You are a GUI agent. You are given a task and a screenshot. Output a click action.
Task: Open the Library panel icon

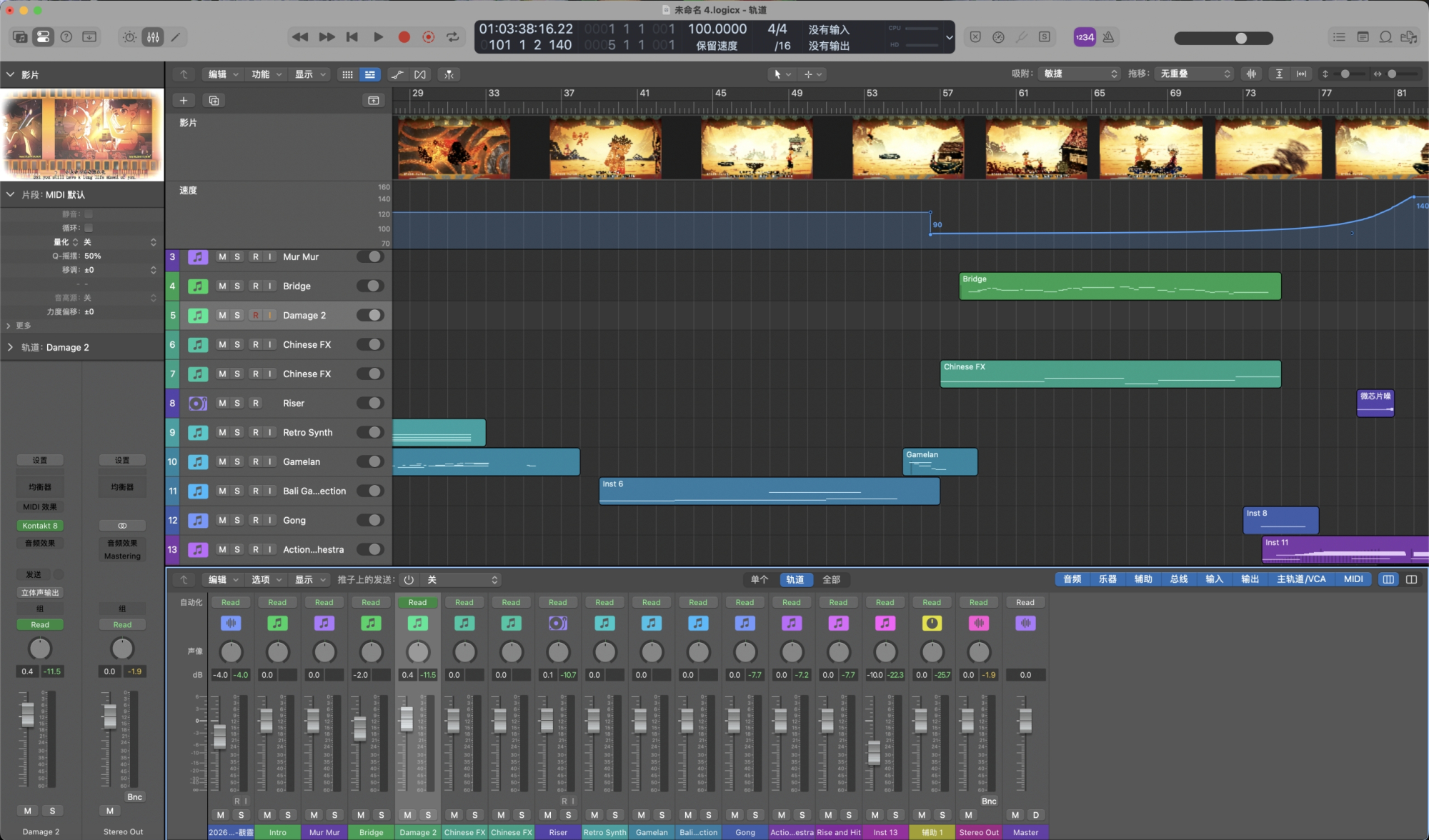[20, 37]
